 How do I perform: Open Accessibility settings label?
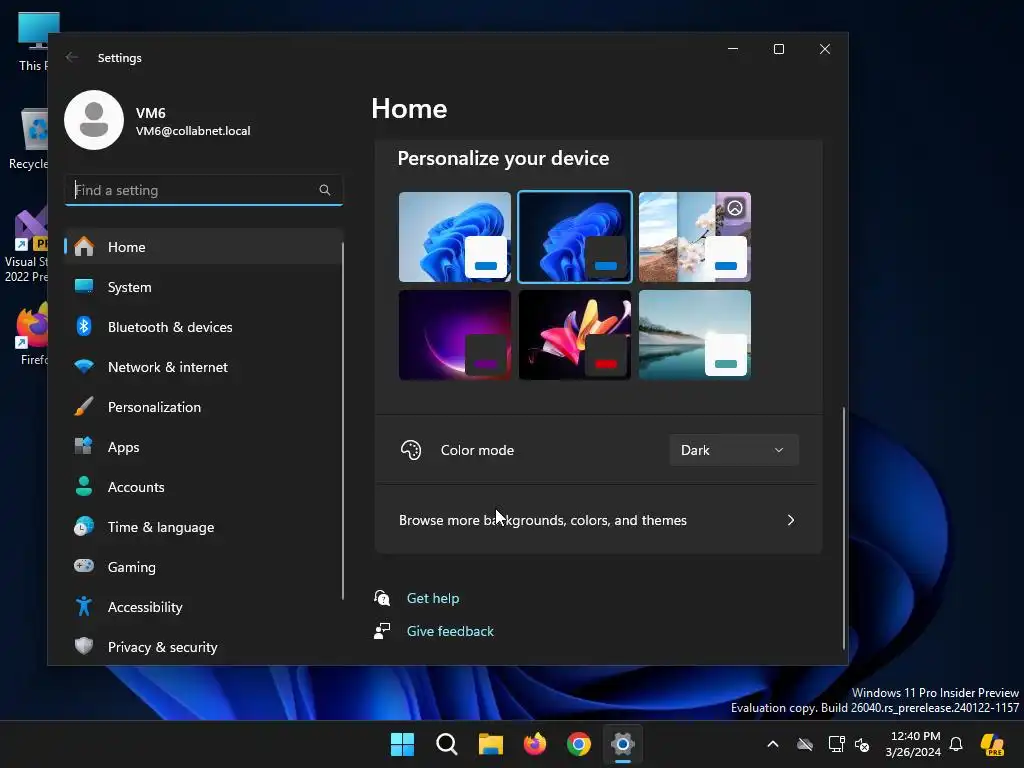click(145, 607)
